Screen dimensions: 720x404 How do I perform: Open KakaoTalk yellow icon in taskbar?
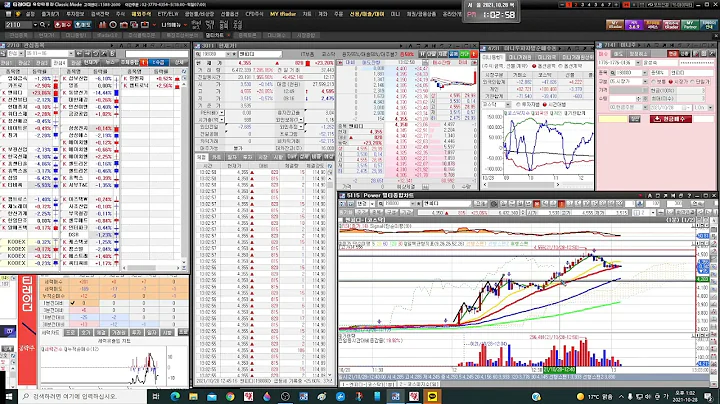pos(432,396)
